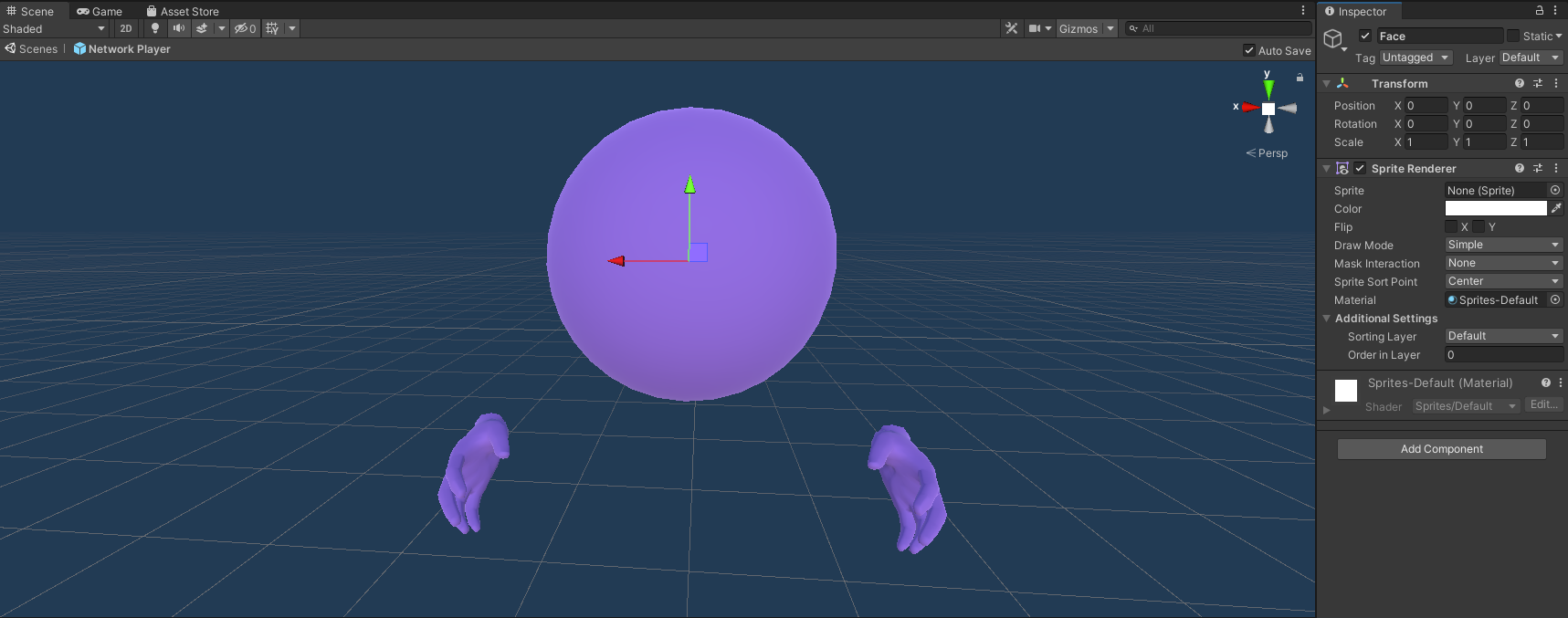Open Scene view three-dot options menu

pos(1303,10)
